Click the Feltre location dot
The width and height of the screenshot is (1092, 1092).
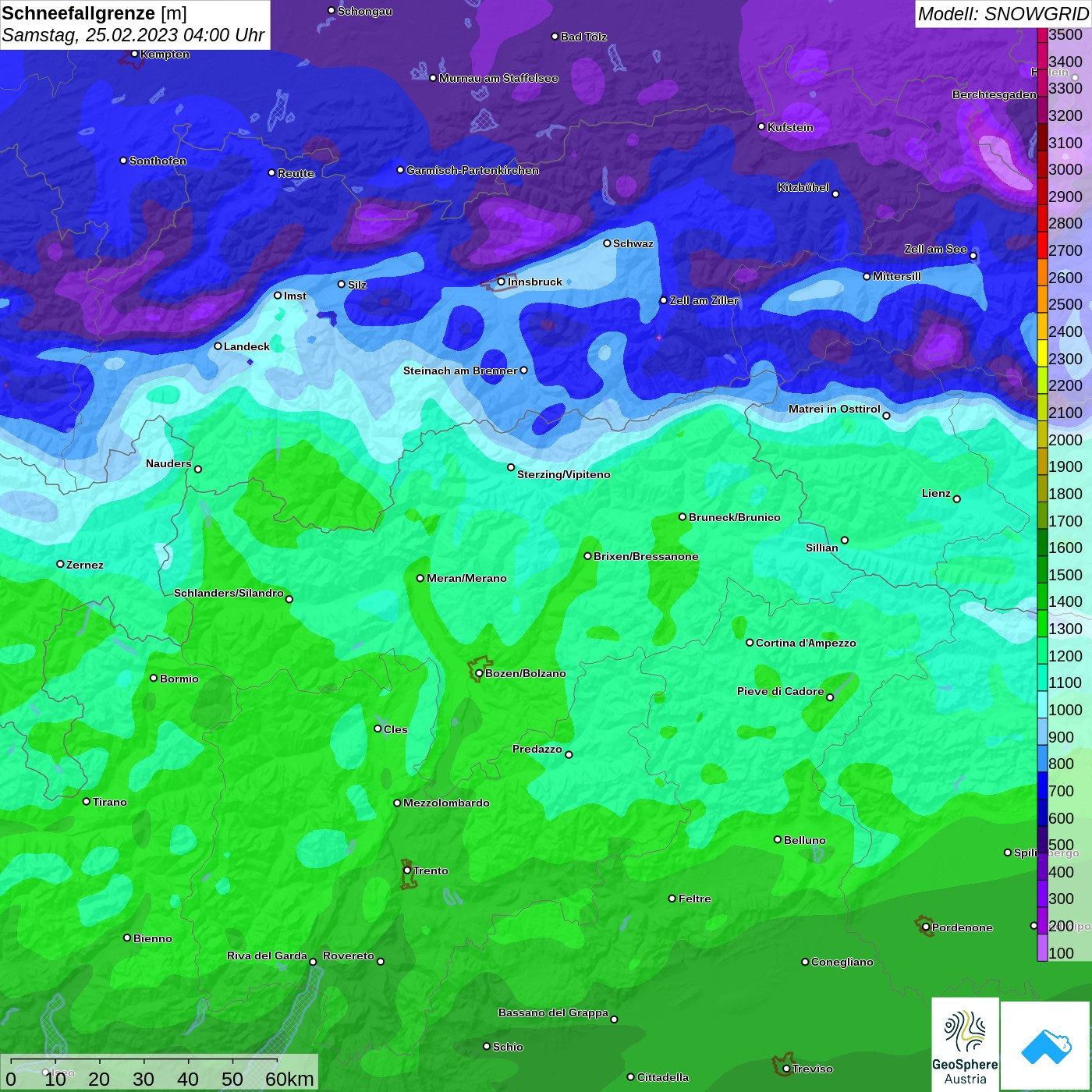click(x=672, y=899)
